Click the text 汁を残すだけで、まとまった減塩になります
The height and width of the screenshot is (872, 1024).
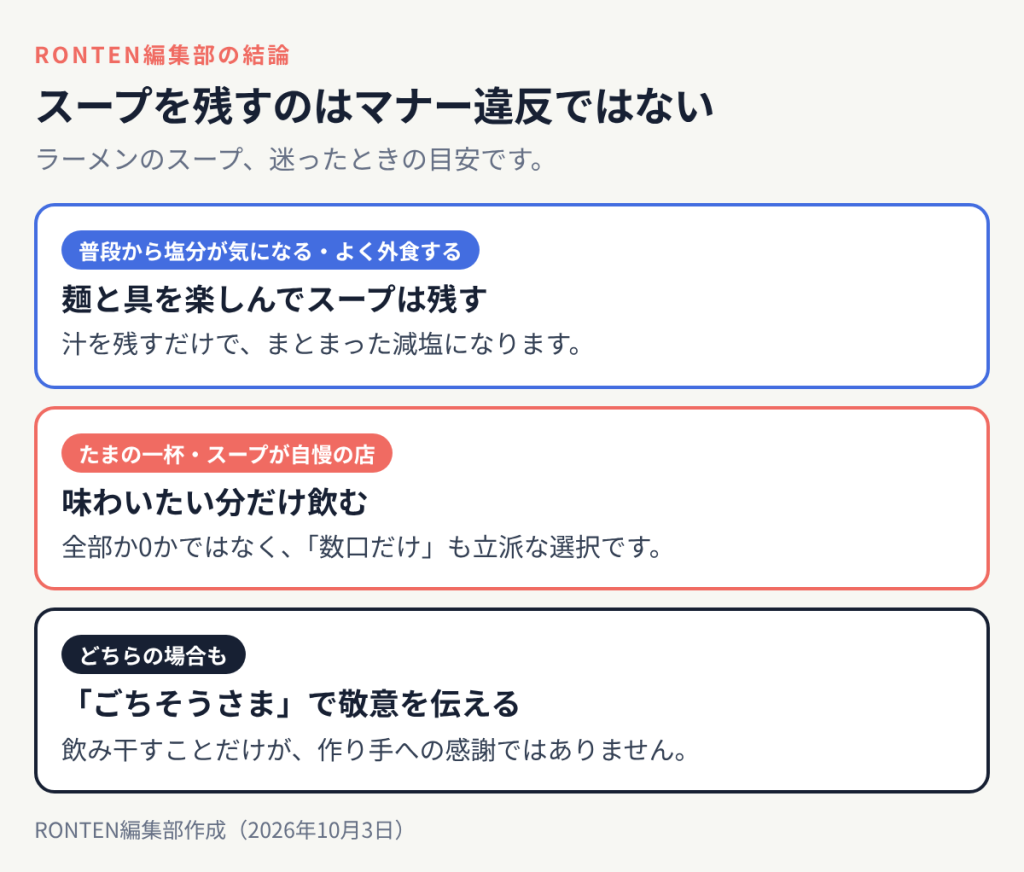coord(322,344)
